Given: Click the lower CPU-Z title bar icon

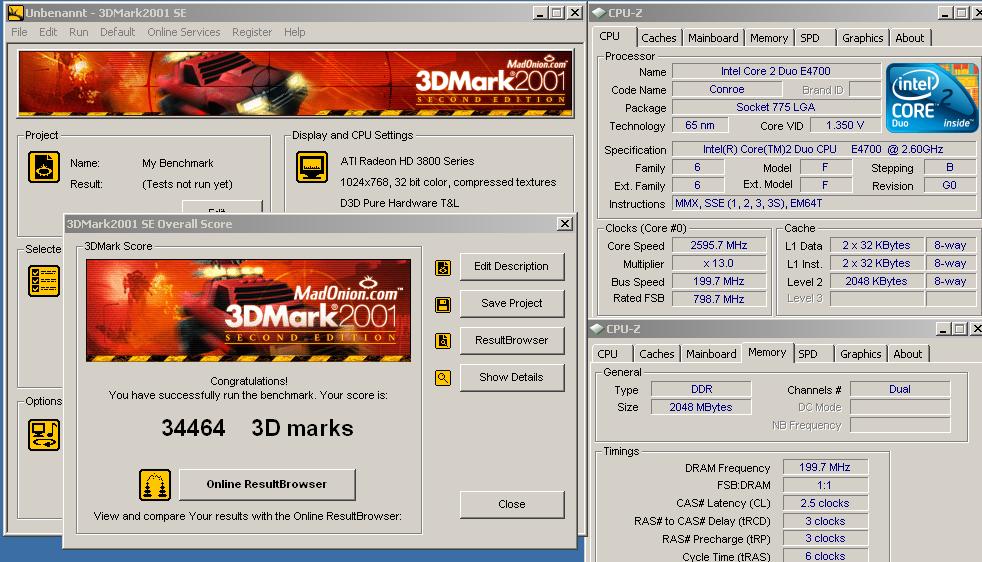Looking at the screenshot, I should 596,328.
